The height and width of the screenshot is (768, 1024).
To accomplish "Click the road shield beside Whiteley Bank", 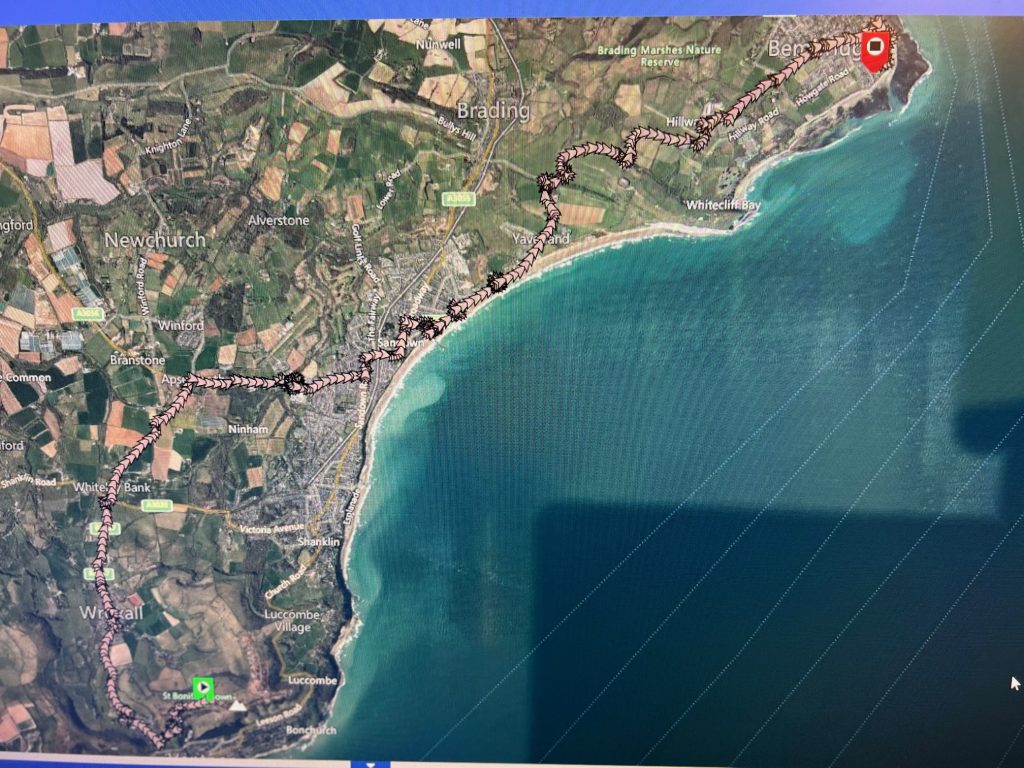I will [157, 505].
